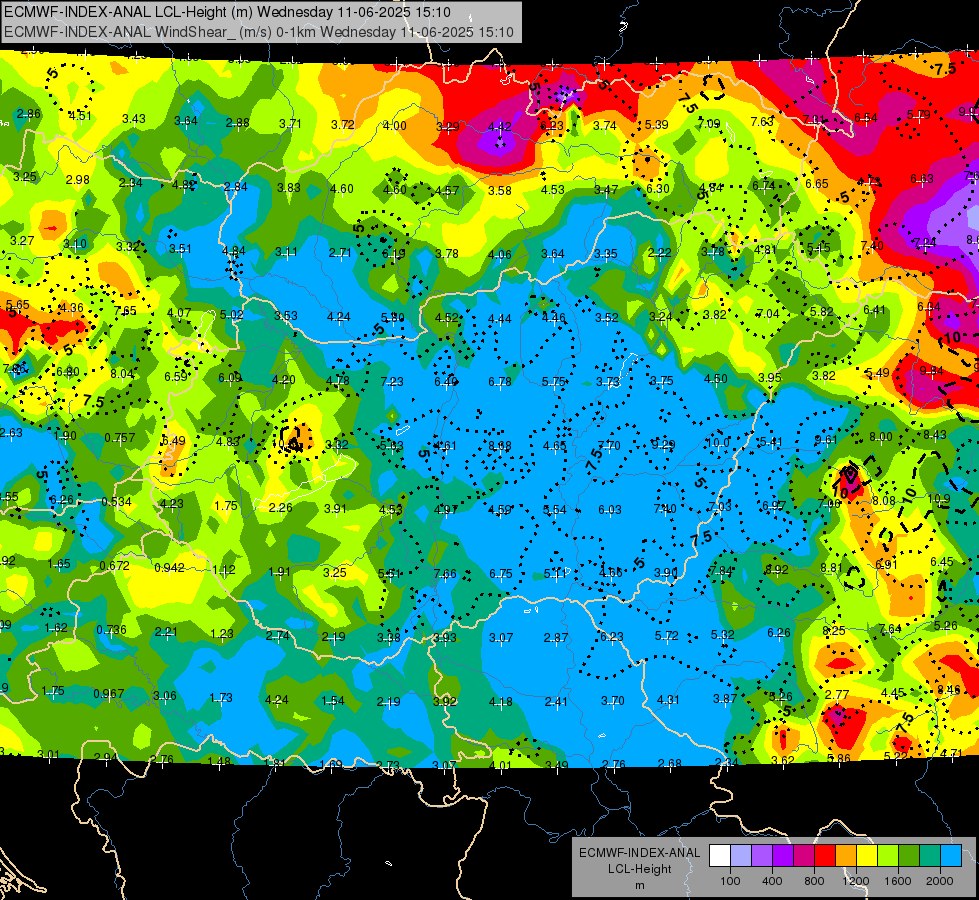Click the map value 2.86
Image resolution: width=979 pixels, height=900 pixels.
(29, 114)
